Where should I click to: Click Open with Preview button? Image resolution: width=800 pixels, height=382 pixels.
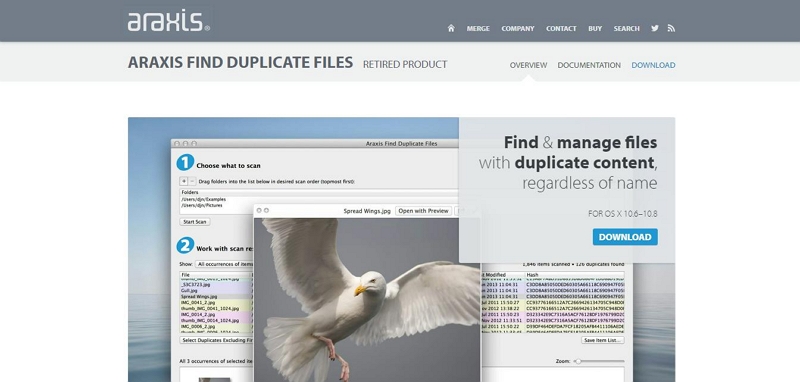[423, 211]
